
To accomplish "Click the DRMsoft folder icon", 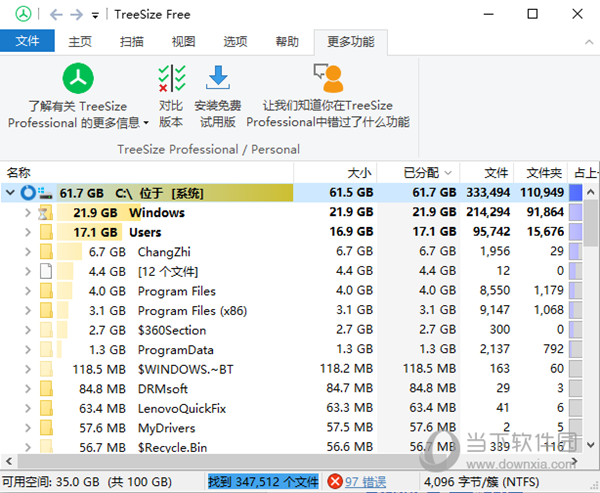I will pos(46,389).
